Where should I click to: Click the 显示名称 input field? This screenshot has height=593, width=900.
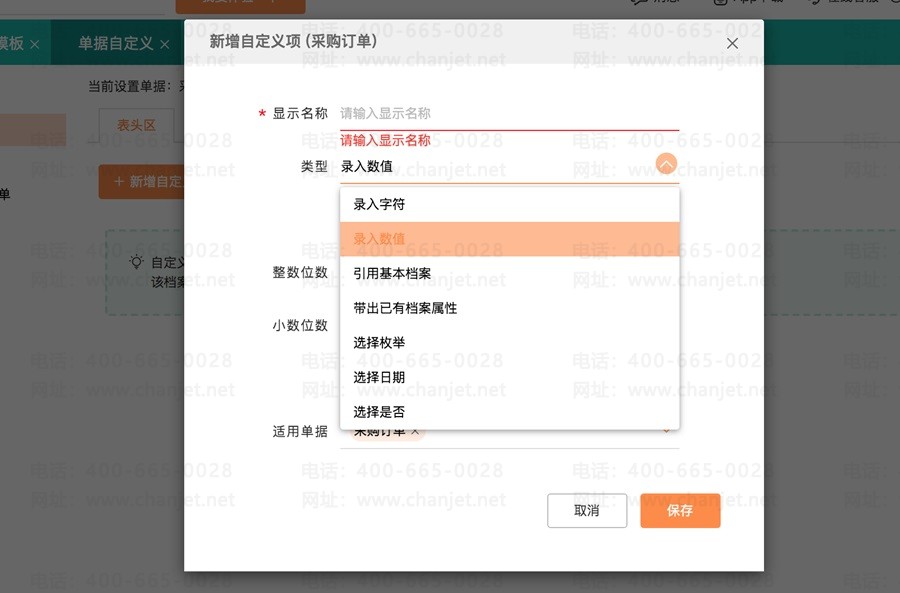point(508,114)
